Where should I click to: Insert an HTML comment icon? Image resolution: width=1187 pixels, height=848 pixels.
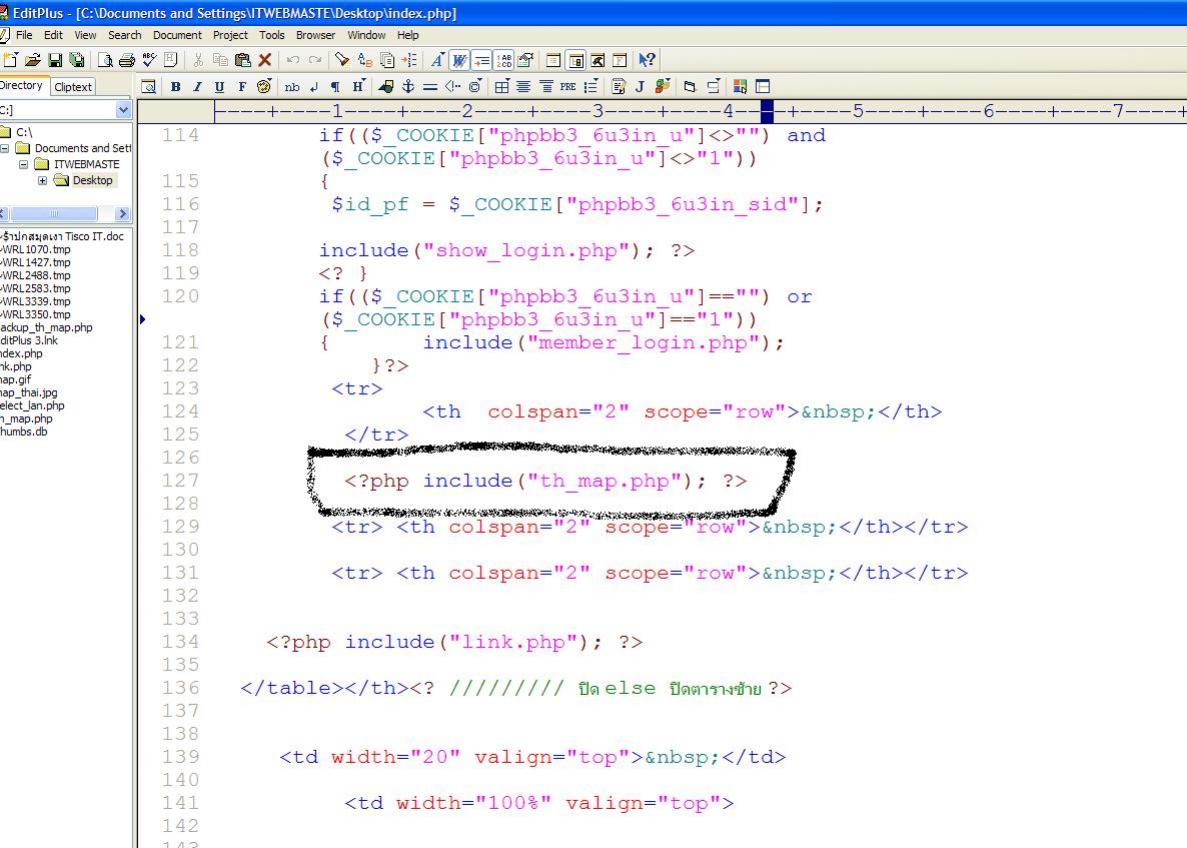[453, 86]
